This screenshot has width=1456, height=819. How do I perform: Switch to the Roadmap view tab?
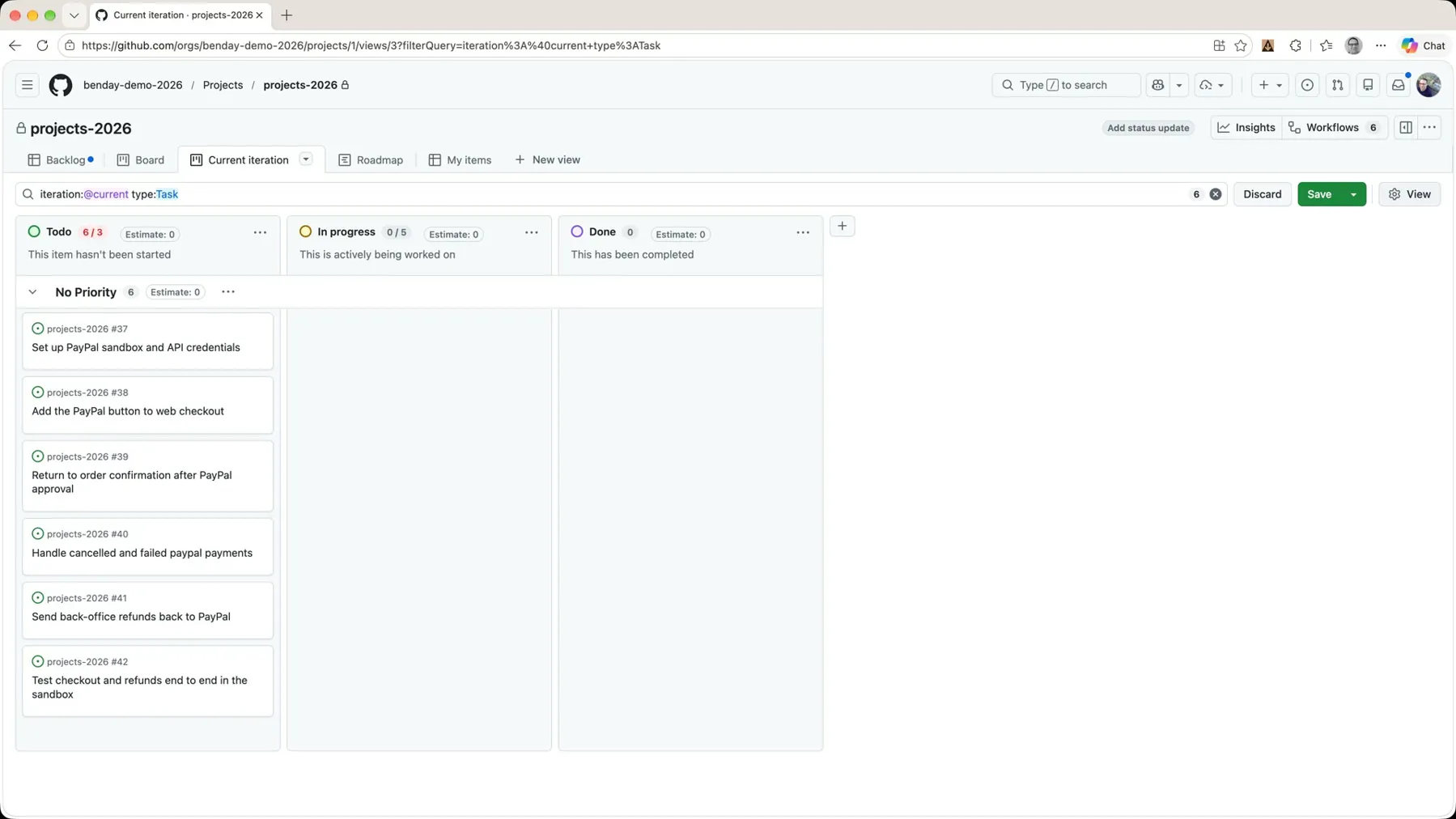371,160
